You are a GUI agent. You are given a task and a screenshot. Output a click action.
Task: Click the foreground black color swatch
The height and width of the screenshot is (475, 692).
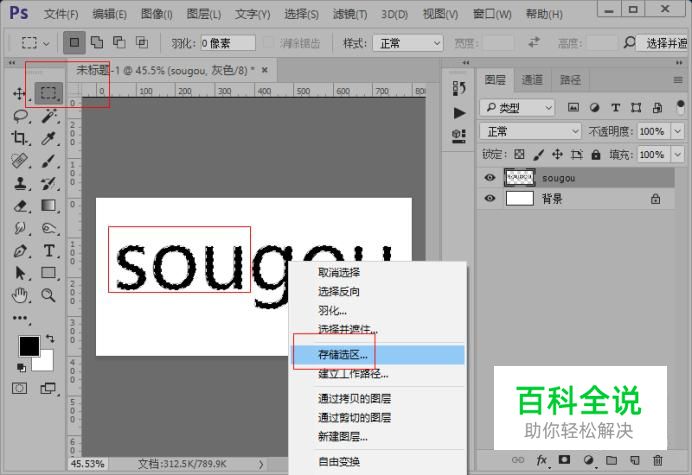click(29, 346)
